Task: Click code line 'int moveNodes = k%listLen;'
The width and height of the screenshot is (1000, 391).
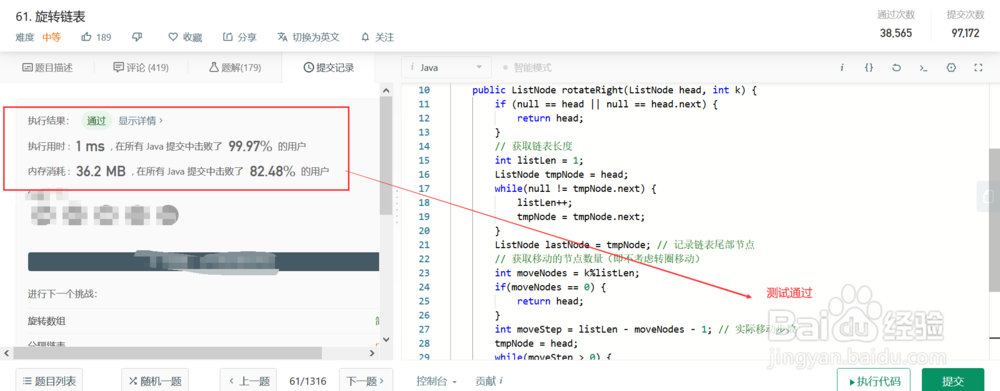Action: pyautogui.click(x=566, y=272)
